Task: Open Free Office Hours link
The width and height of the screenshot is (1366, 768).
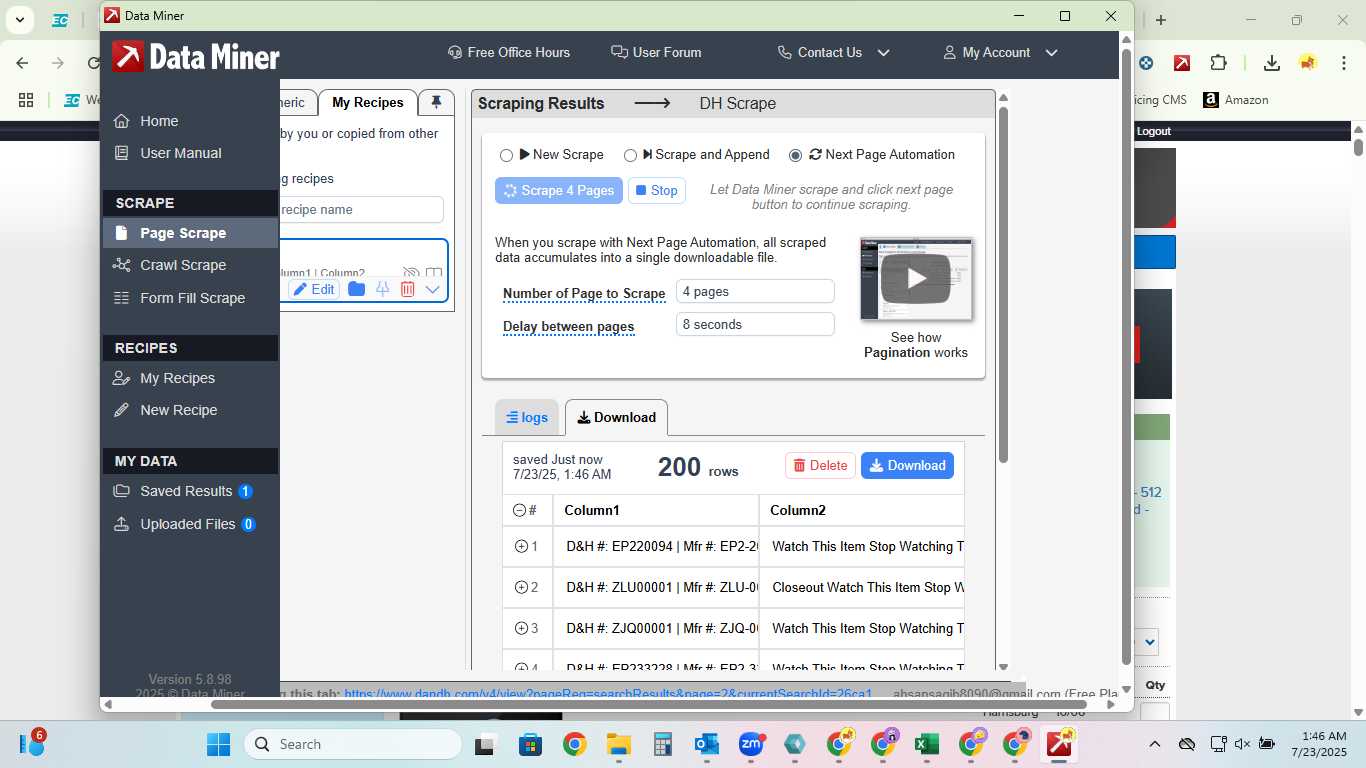Action: coord(509,52)
